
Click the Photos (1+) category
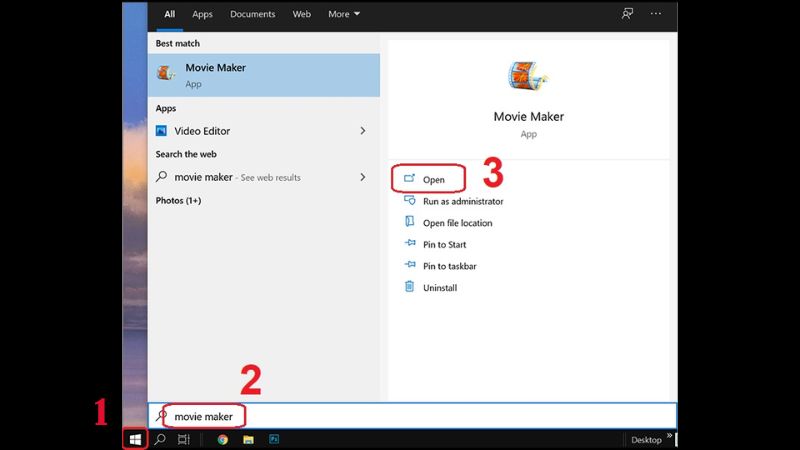click(178, 201)
